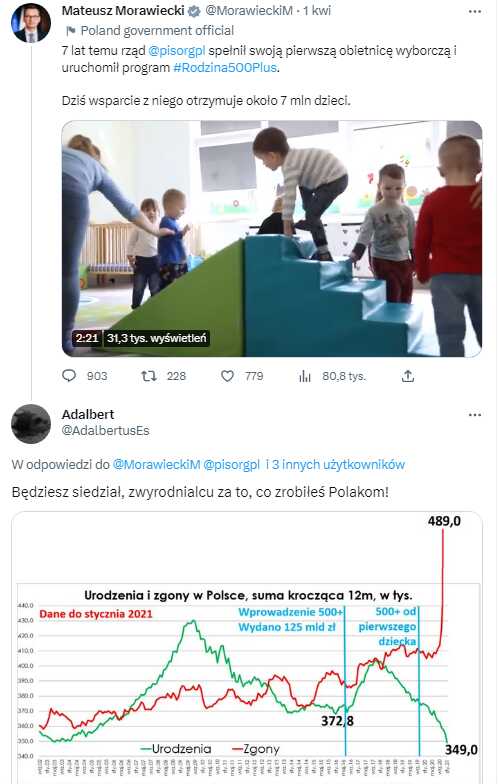498x784 pixels.
Task: Open reply icon with 903 comments
Action: pos(69,376)
